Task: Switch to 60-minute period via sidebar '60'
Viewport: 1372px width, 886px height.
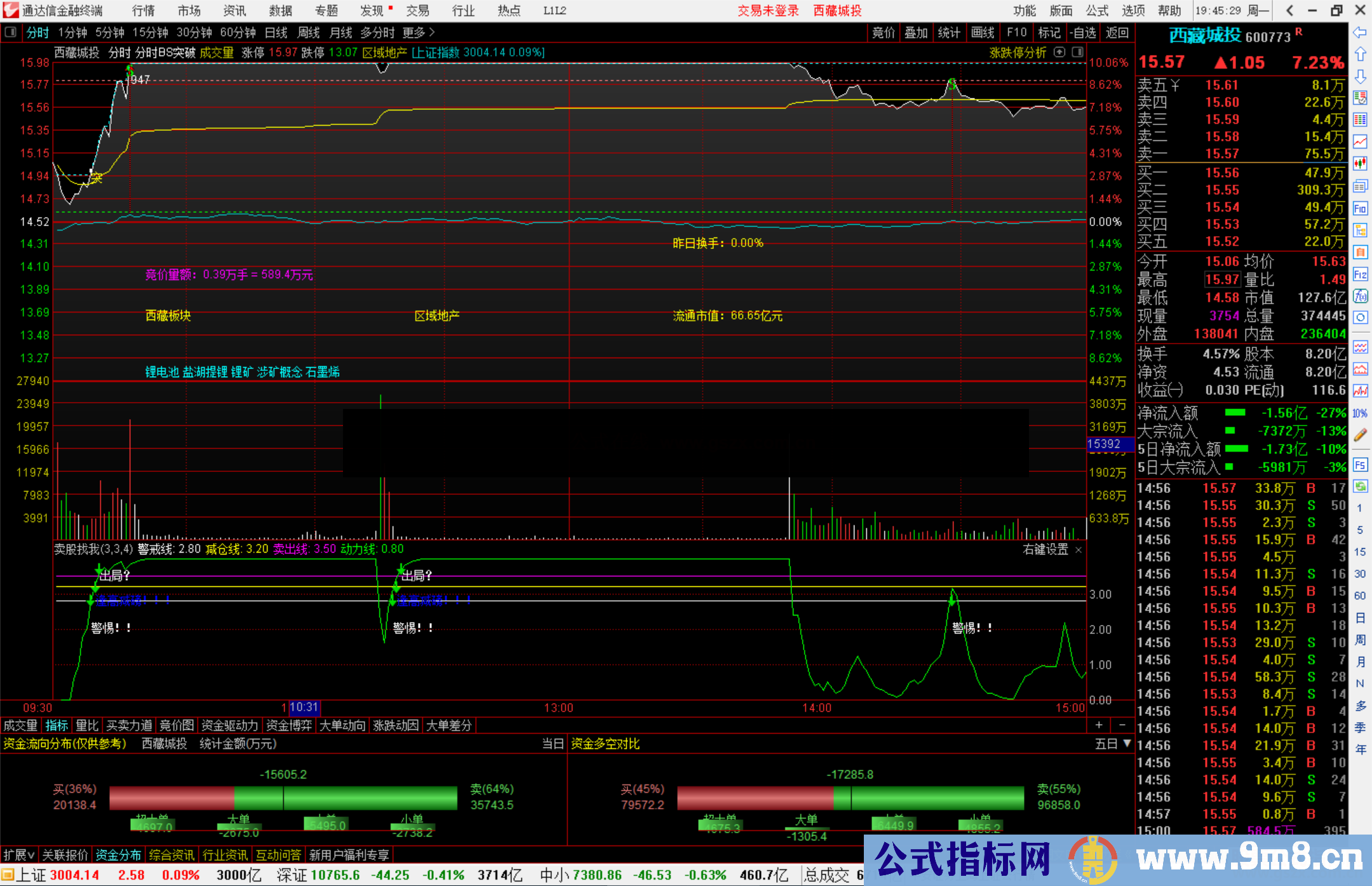Action: point(1360,596)
